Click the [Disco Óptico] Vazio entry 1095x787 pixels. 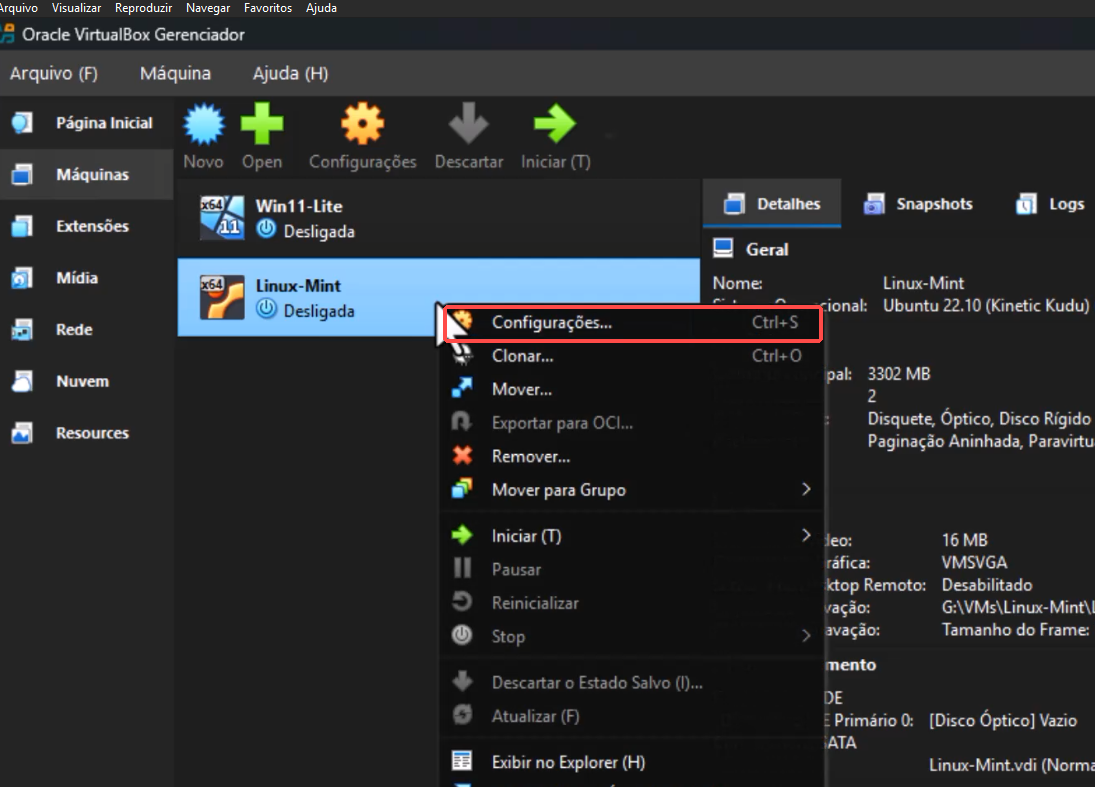(x=1003, y=721)
